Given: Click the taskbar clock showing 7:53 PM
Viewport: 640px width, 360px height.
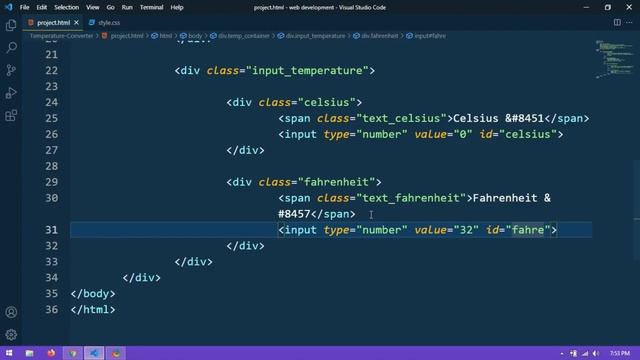Looking at the screenshot, I should pyautogui.click(x=620, y=353).
